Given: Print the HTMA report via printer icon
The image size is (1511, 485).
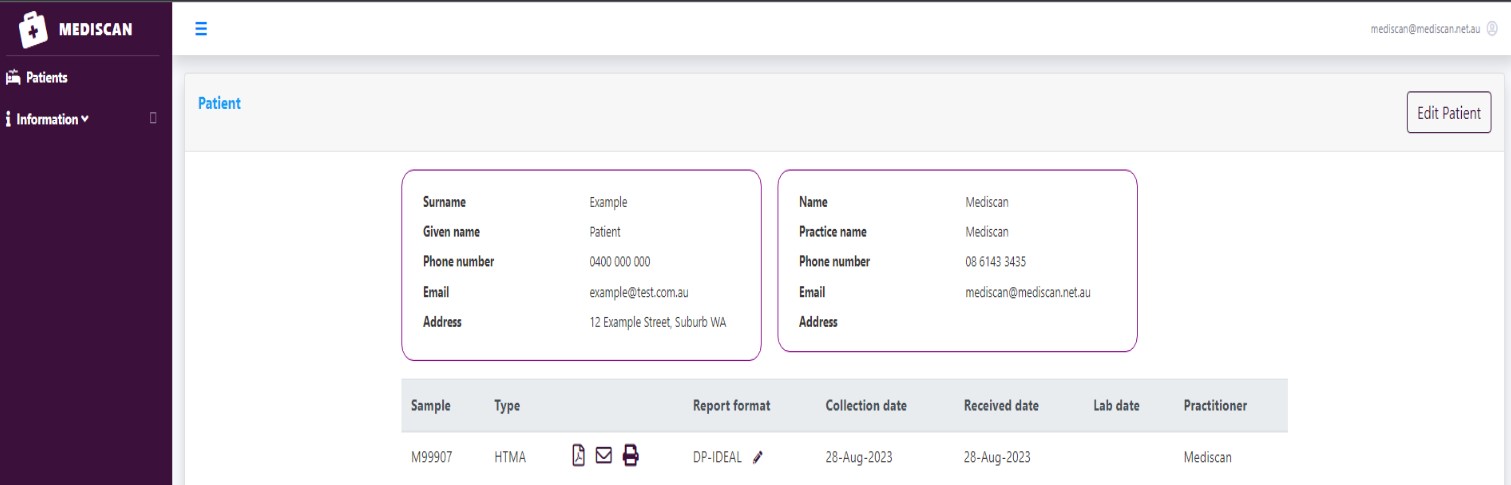Looking at the screenshot, I should pos(630,456).
